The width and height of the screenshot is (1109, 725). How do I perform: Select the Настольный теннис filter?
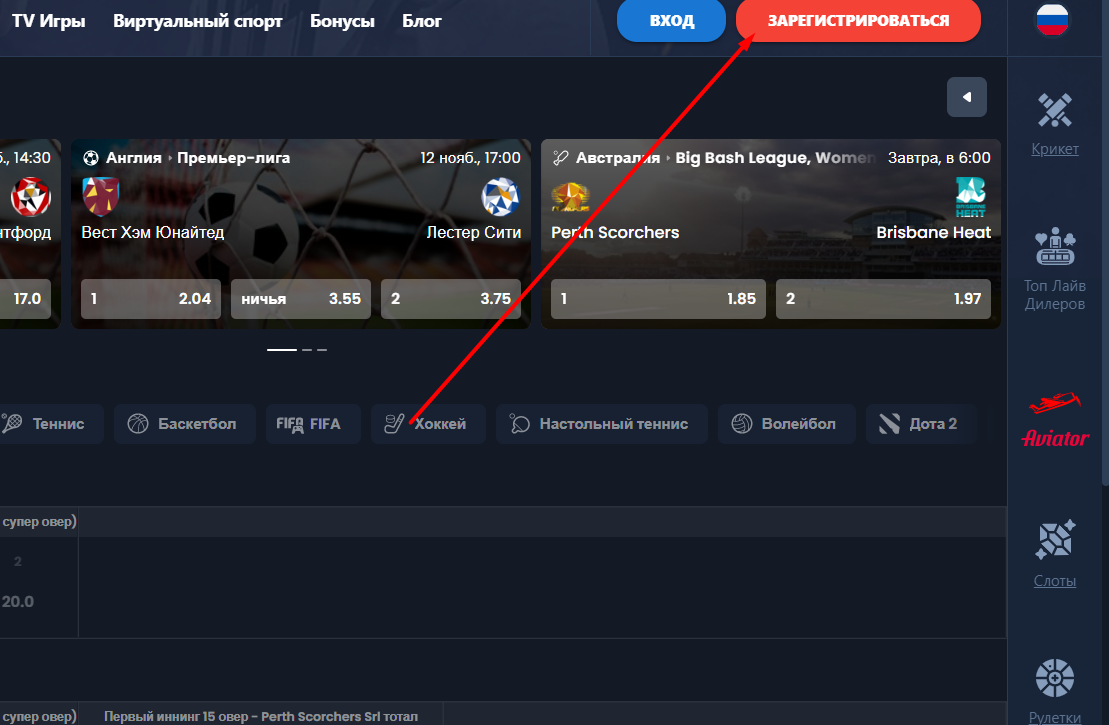pos(601,424)
